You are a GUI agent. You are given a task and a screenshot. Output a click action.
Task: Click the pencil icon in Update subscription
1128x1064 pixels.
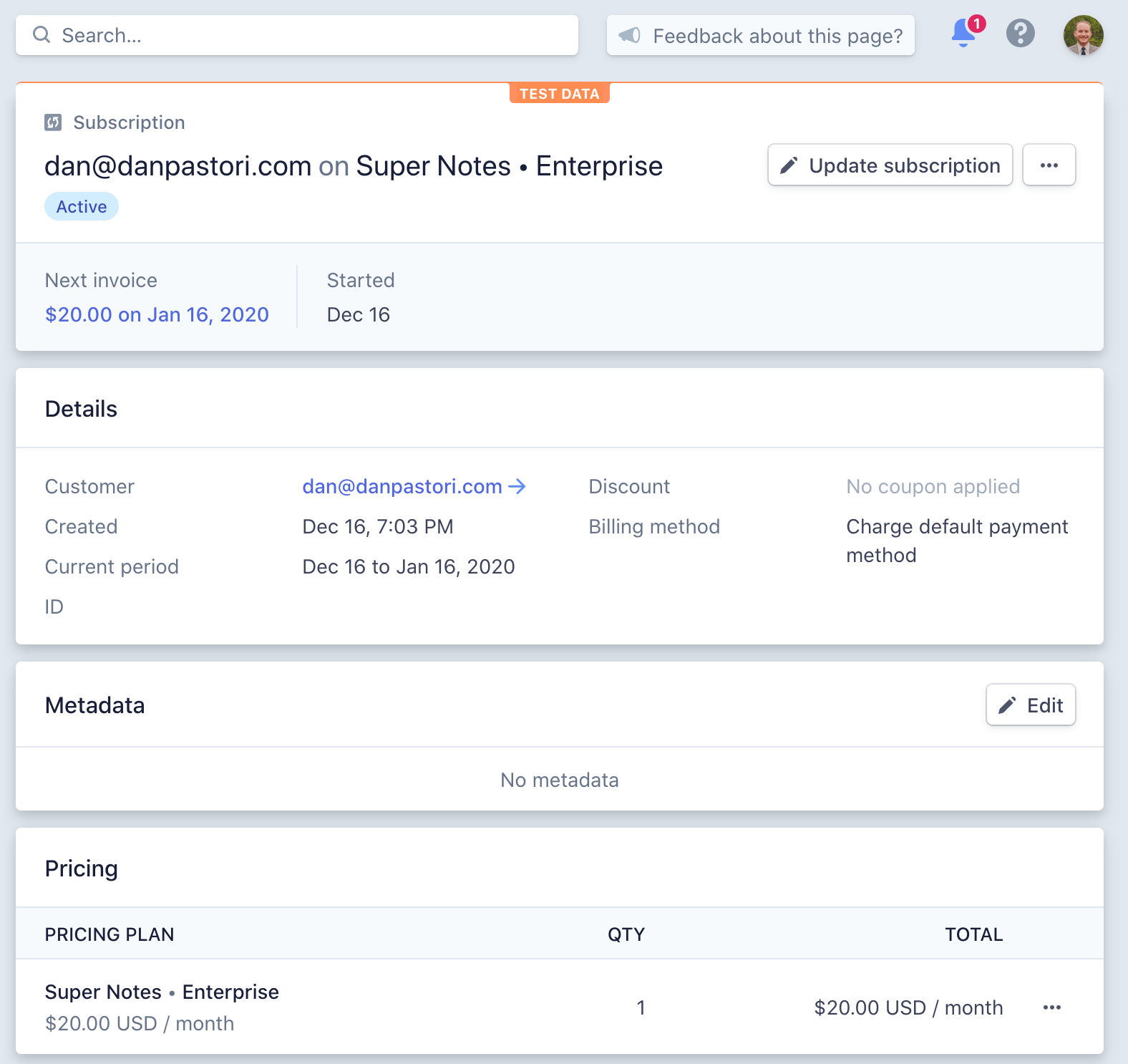[x=788, y=165]
